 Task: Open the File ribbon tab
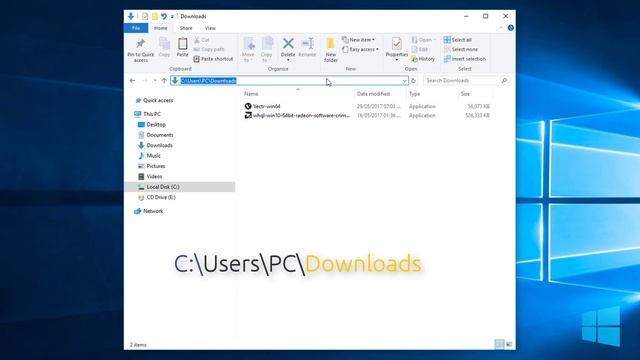click(136, 28)
